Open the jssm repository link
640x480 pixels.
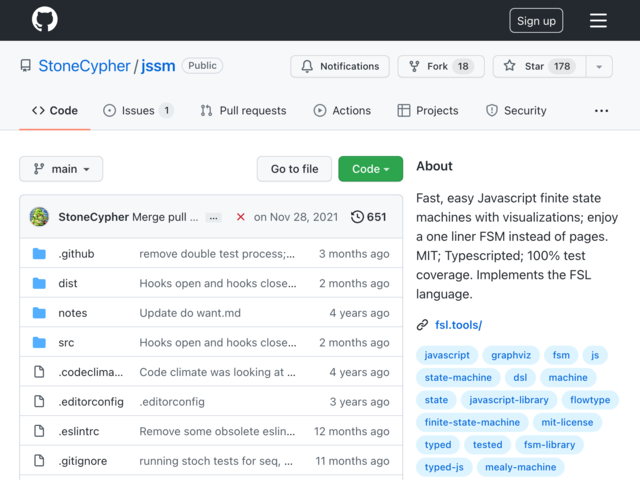158,66
